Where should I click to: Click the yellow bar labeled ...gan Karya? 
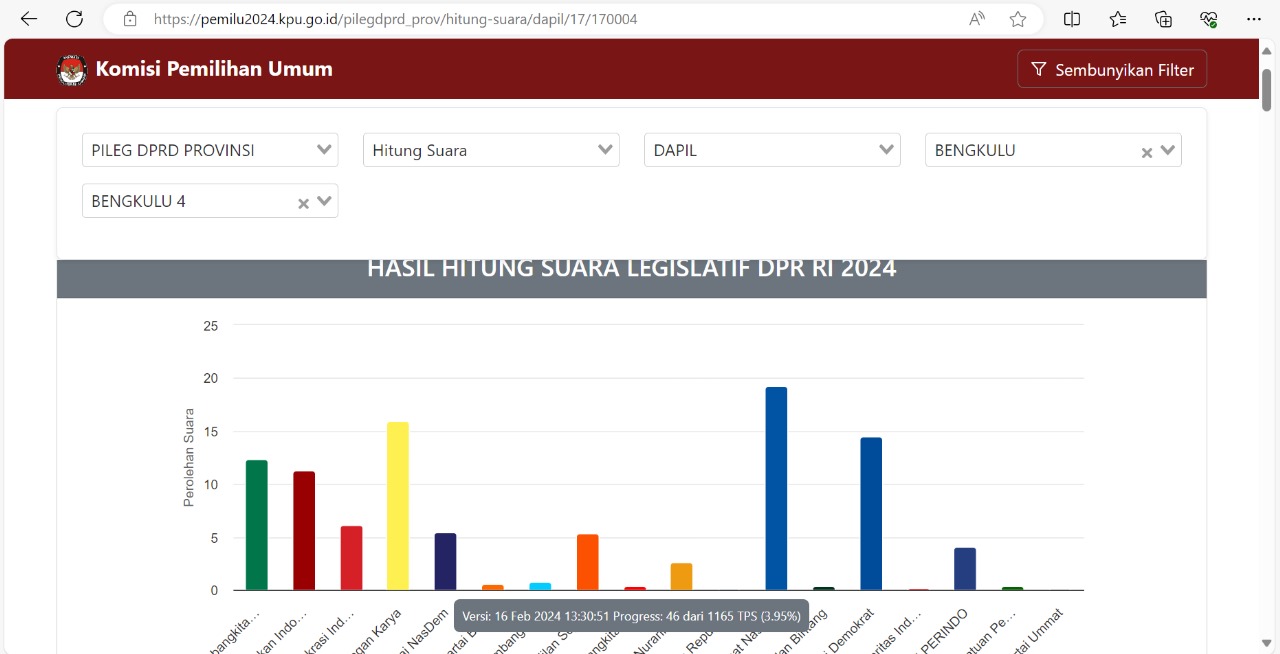point(398,506)
